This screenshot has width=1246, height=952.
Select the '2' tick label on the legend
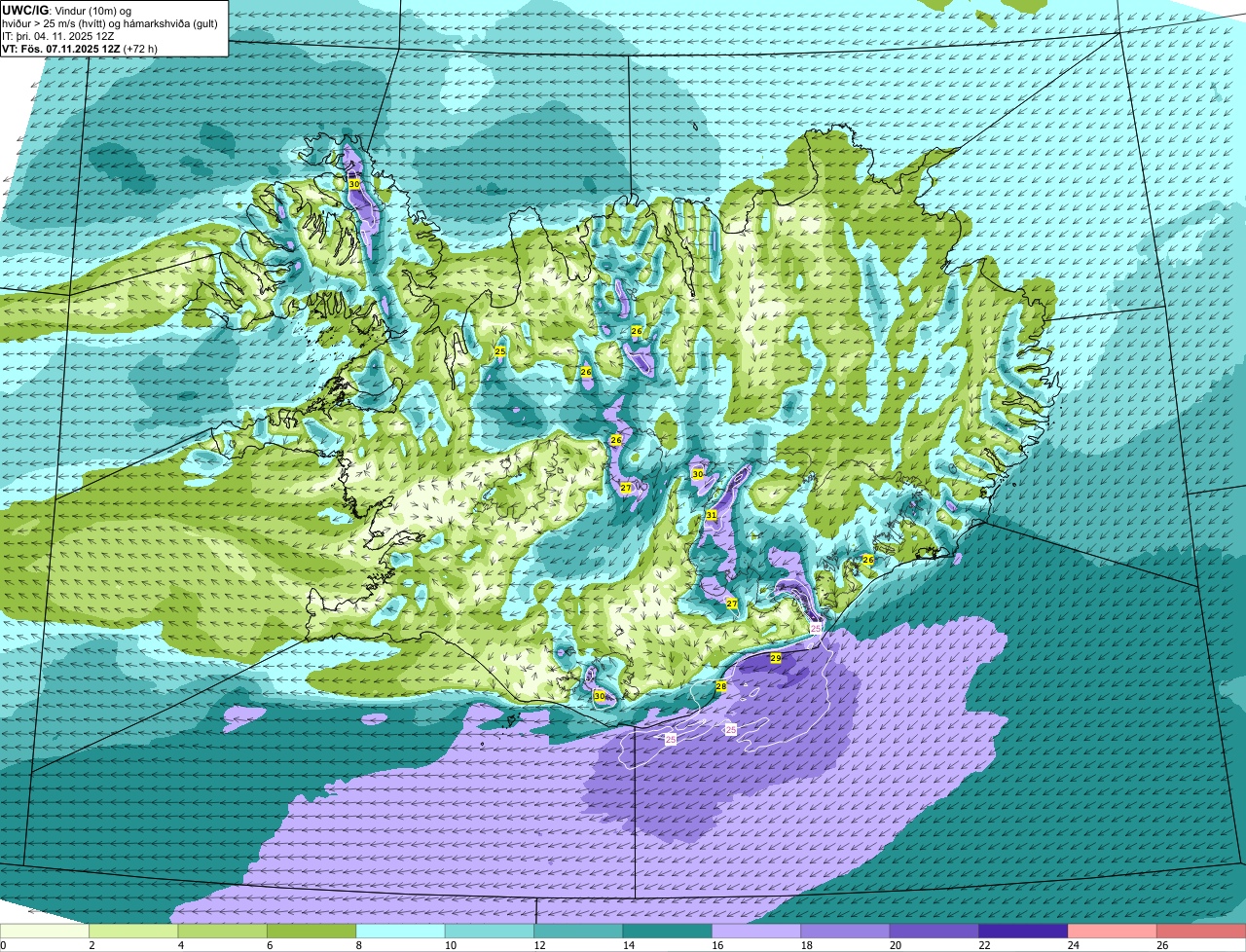91,945
